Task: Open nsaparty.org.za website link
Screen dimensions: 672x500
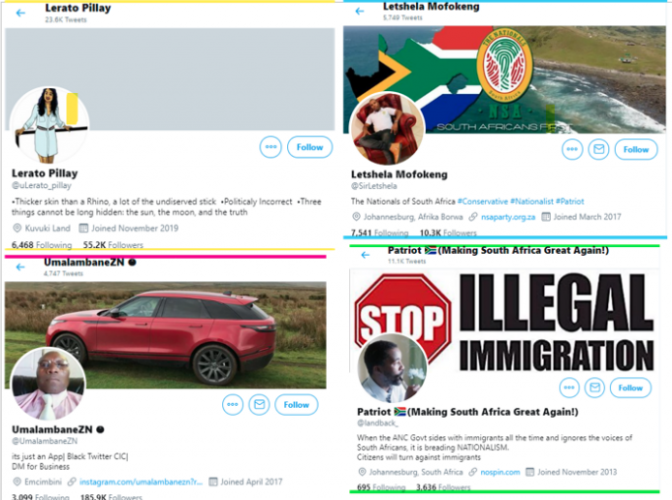Action: 508,217
